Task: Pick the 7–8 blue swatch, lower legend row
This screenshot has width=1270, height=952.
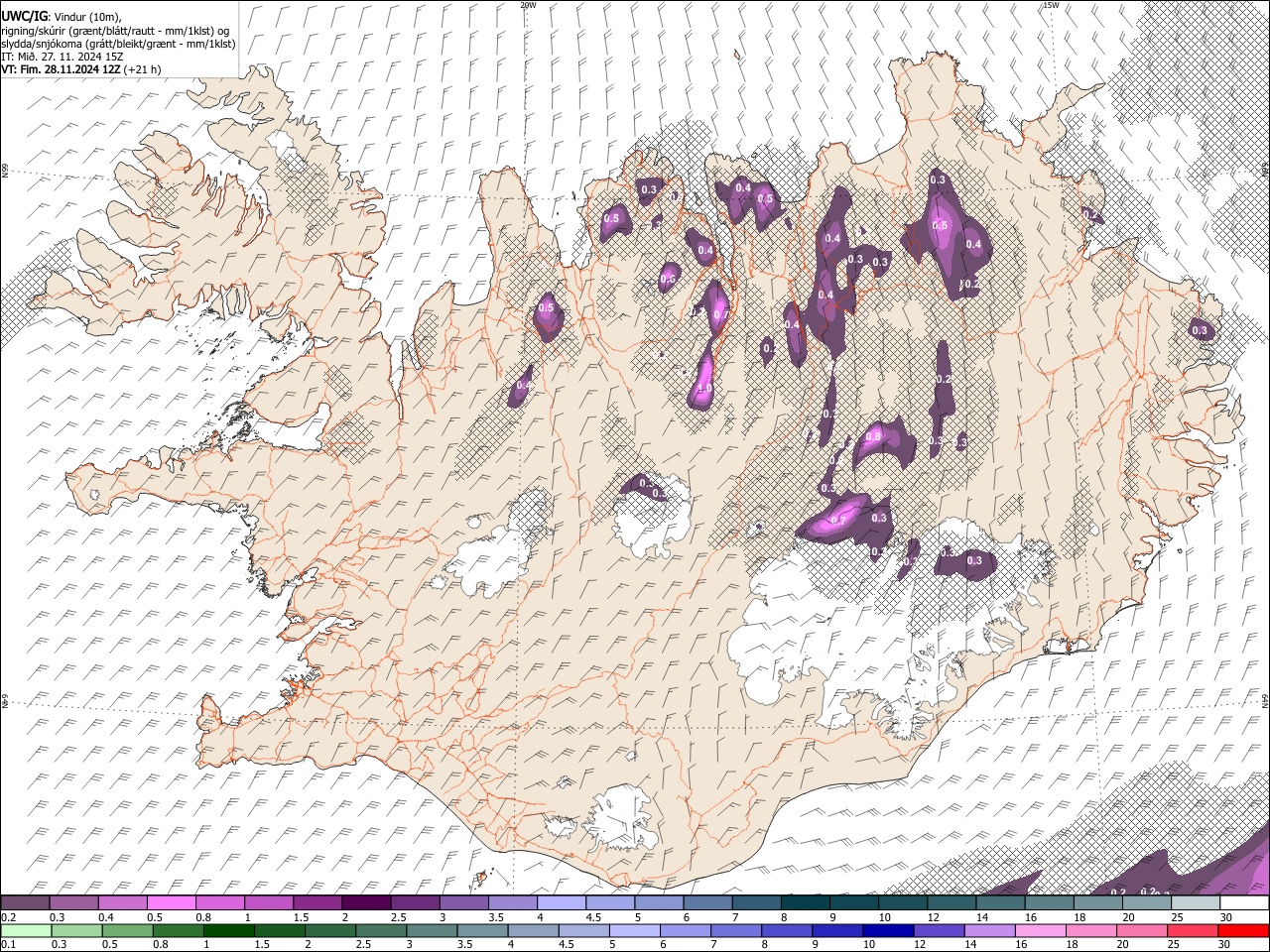Action: pos(735,930)
